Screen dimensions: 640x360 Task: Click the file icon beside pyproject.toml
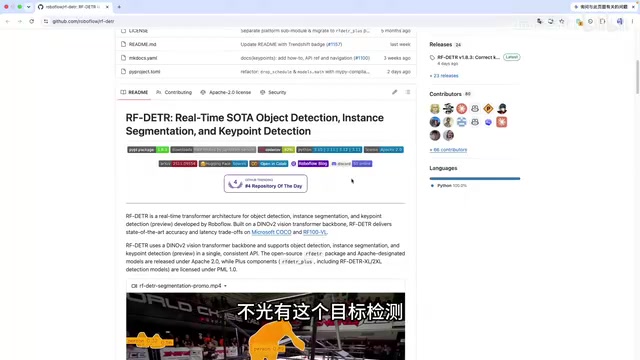(123, 71)
